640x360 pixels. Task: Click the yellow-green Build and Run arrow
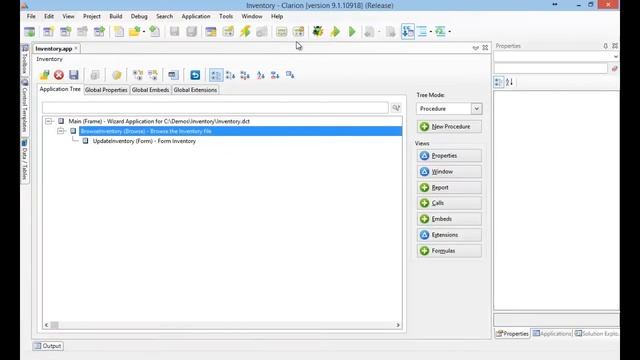tap(335, 31)
